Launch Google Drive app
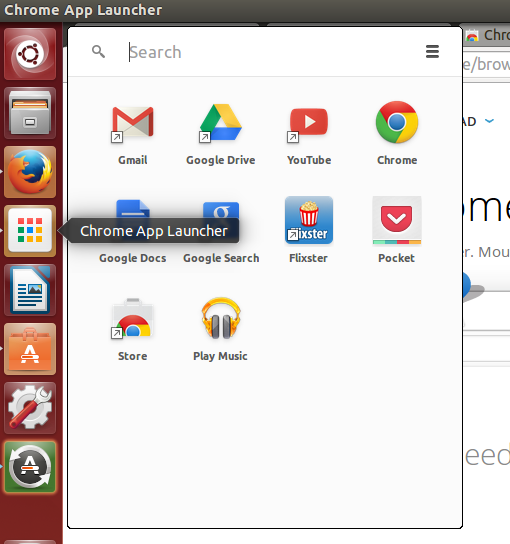This screenshot has width=510, height=544. (x=221, y=122)
